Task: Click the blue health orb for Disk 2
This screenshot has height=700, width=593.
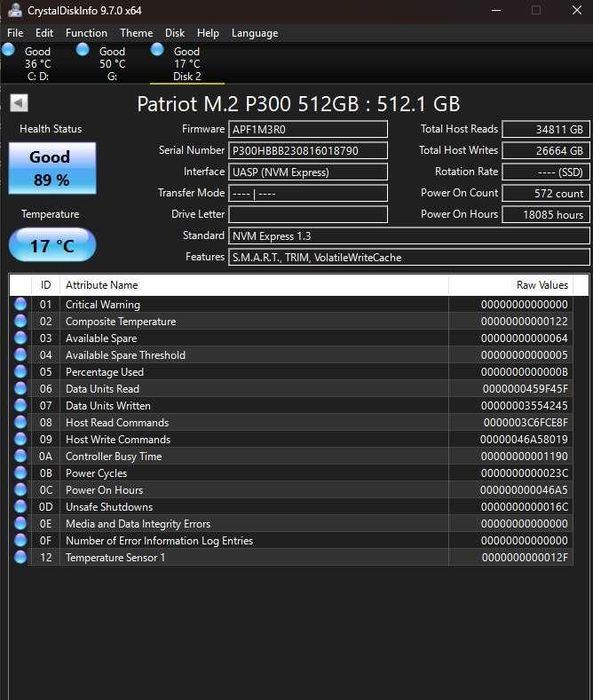Action: click(157, 49)
